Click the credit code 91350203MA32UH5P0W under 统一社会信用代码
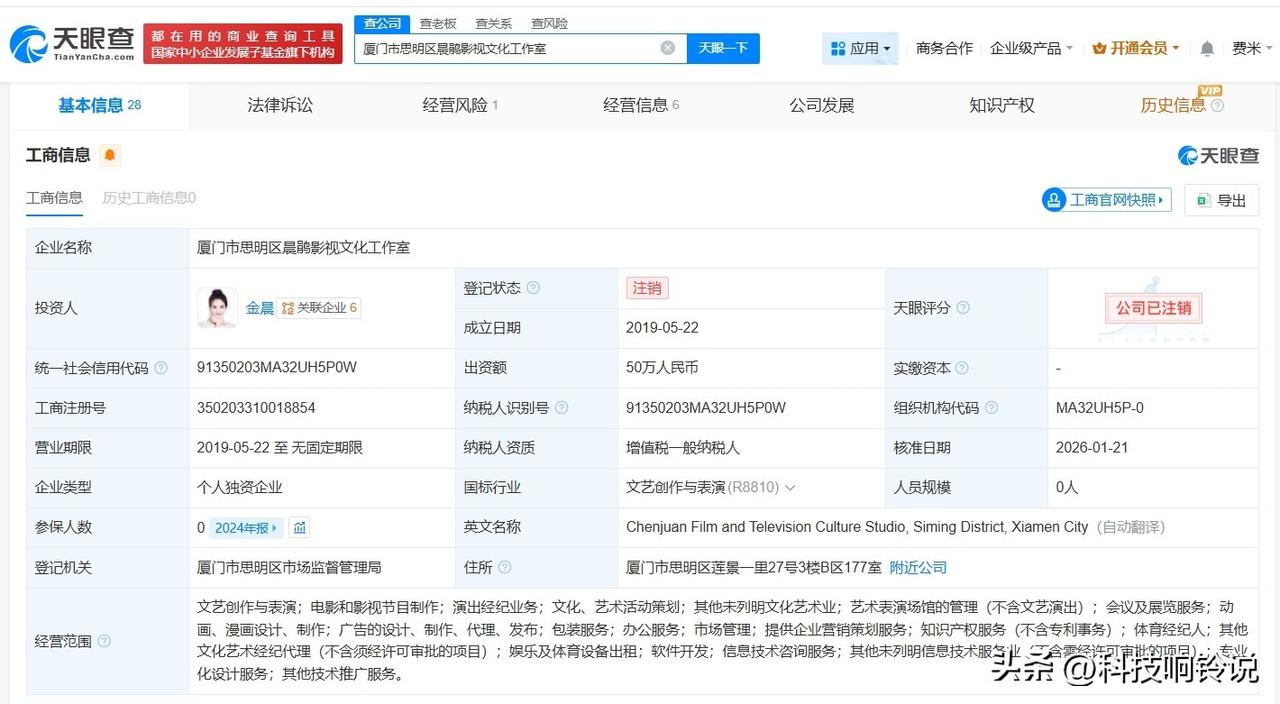 [x=277, y=368]
